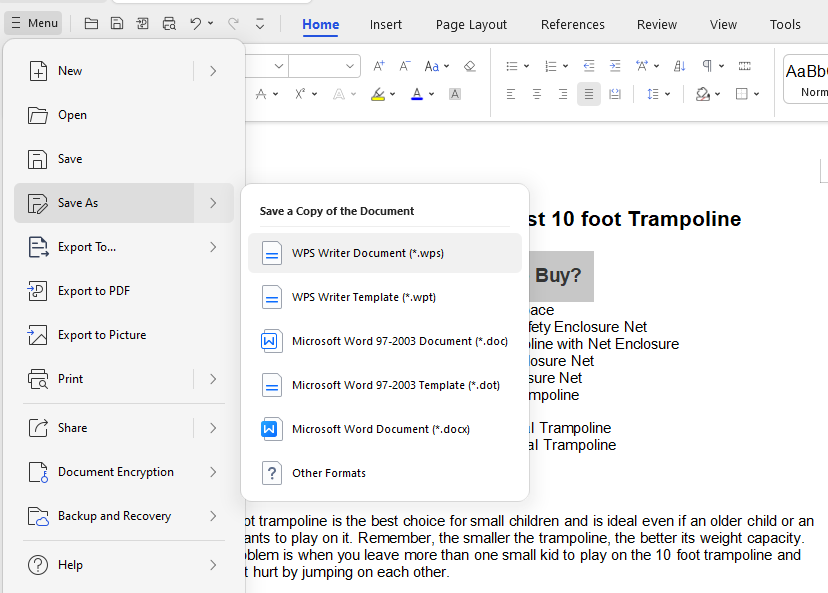Decrease the font size
The image size is (828, 593).
[x=404, y=65]
